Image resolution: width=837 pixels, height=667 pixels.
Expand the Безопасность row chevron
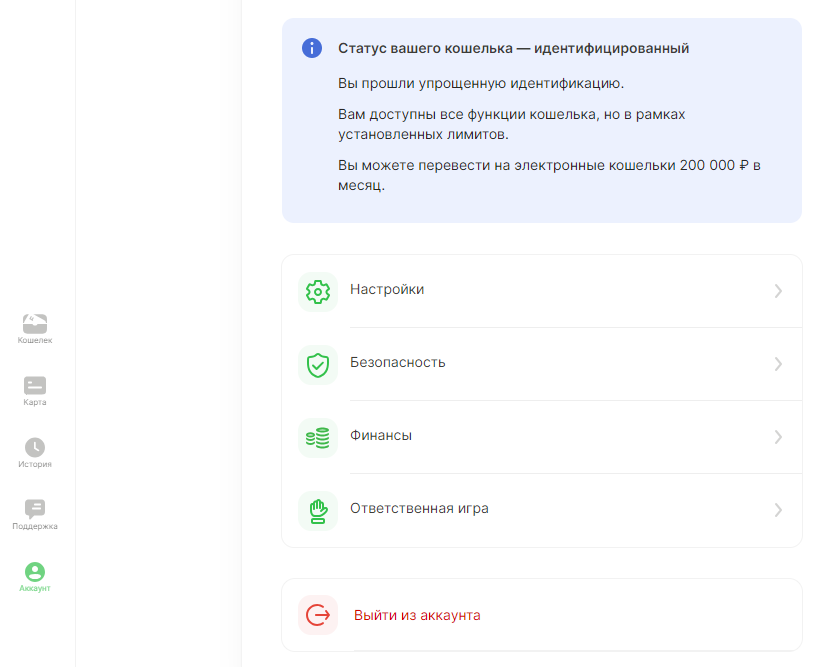[778, 364]
